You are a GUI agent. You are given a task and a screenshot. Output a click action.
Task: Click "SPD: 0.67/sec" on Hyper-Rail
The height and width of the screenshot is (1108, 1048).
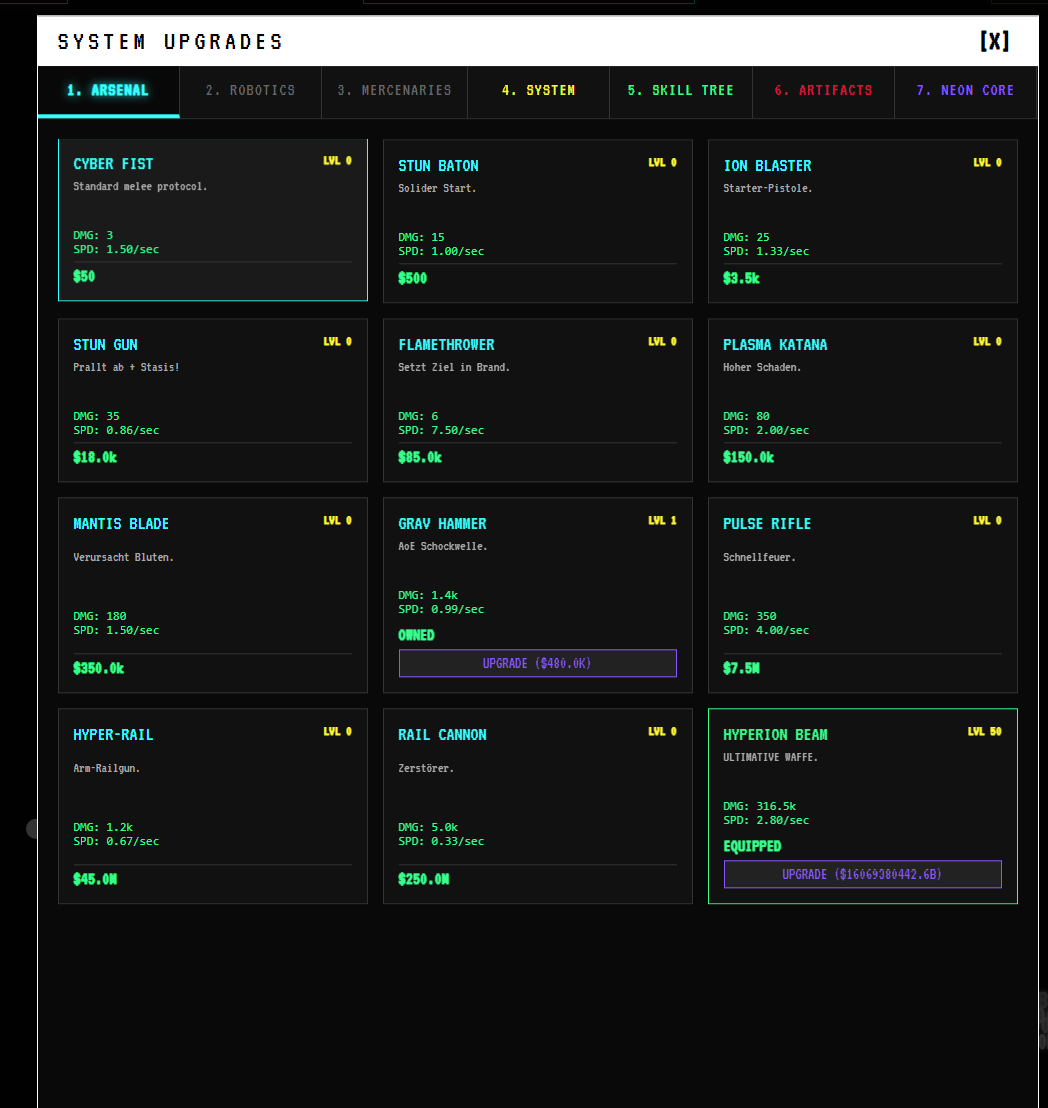pyautogui.click(x=116, y=842)
